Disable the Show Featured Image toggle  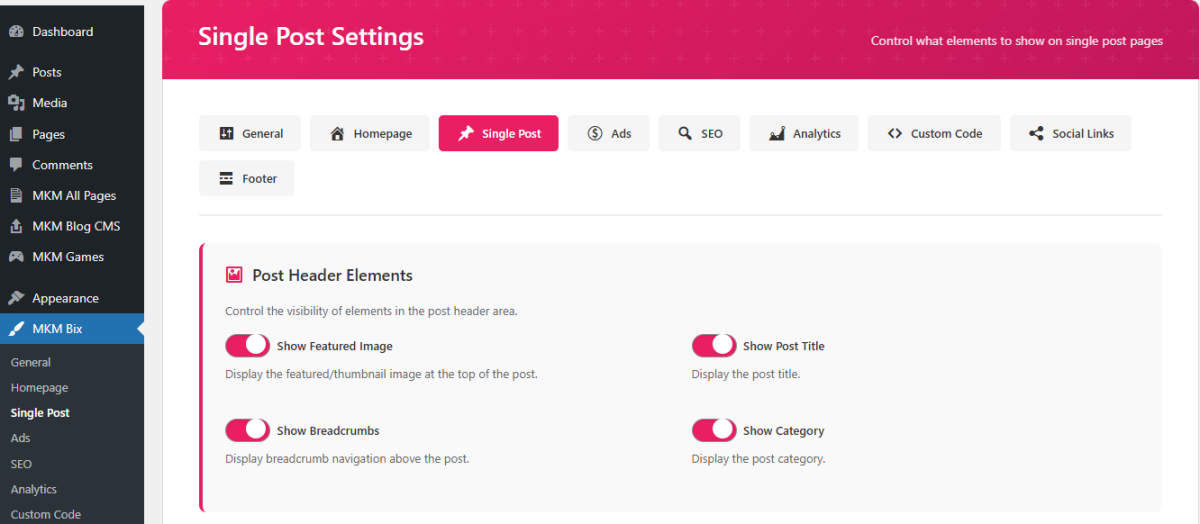247,346
